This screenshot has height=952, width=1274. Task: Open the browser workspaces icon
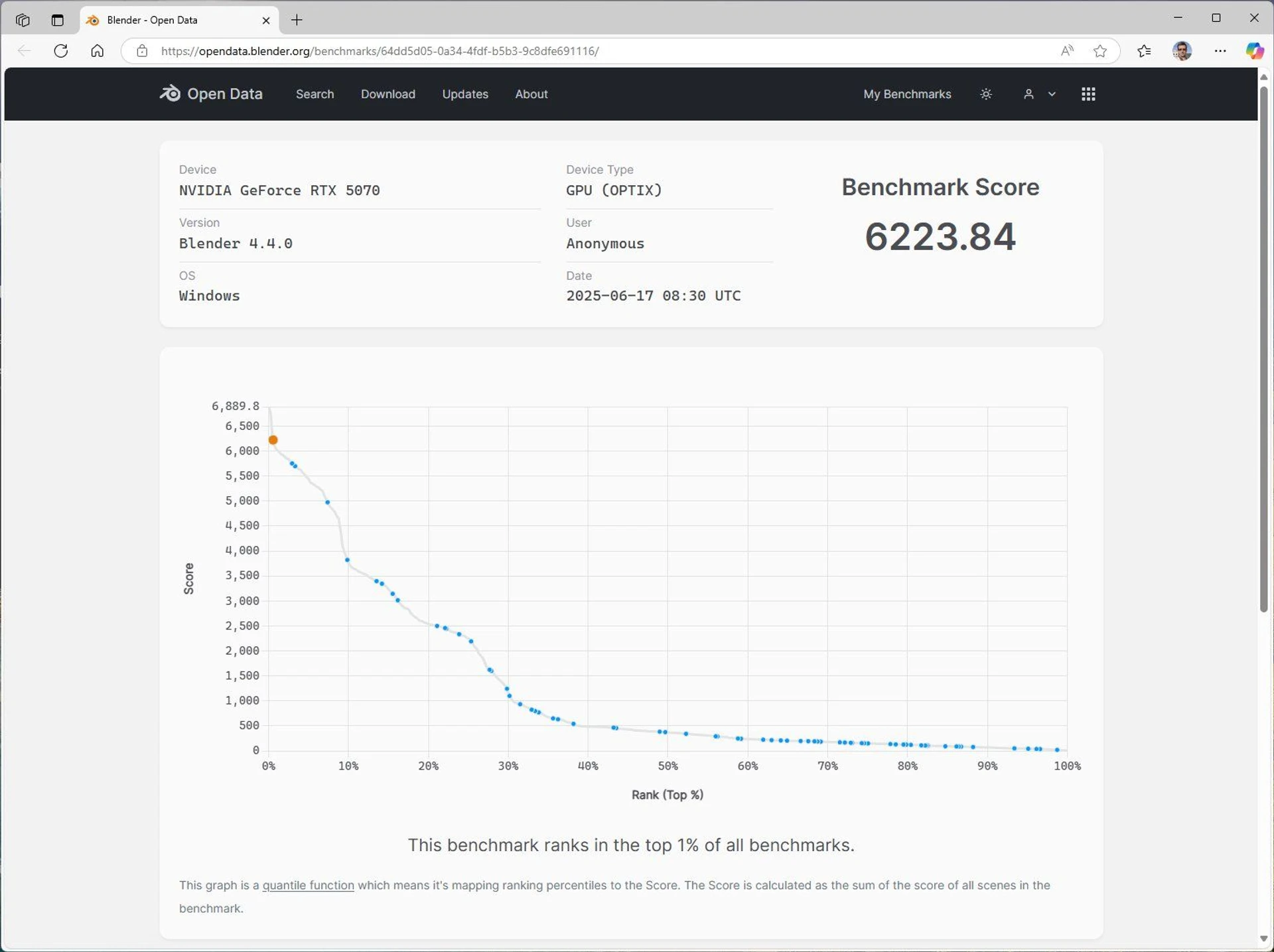tap(23, 20)
